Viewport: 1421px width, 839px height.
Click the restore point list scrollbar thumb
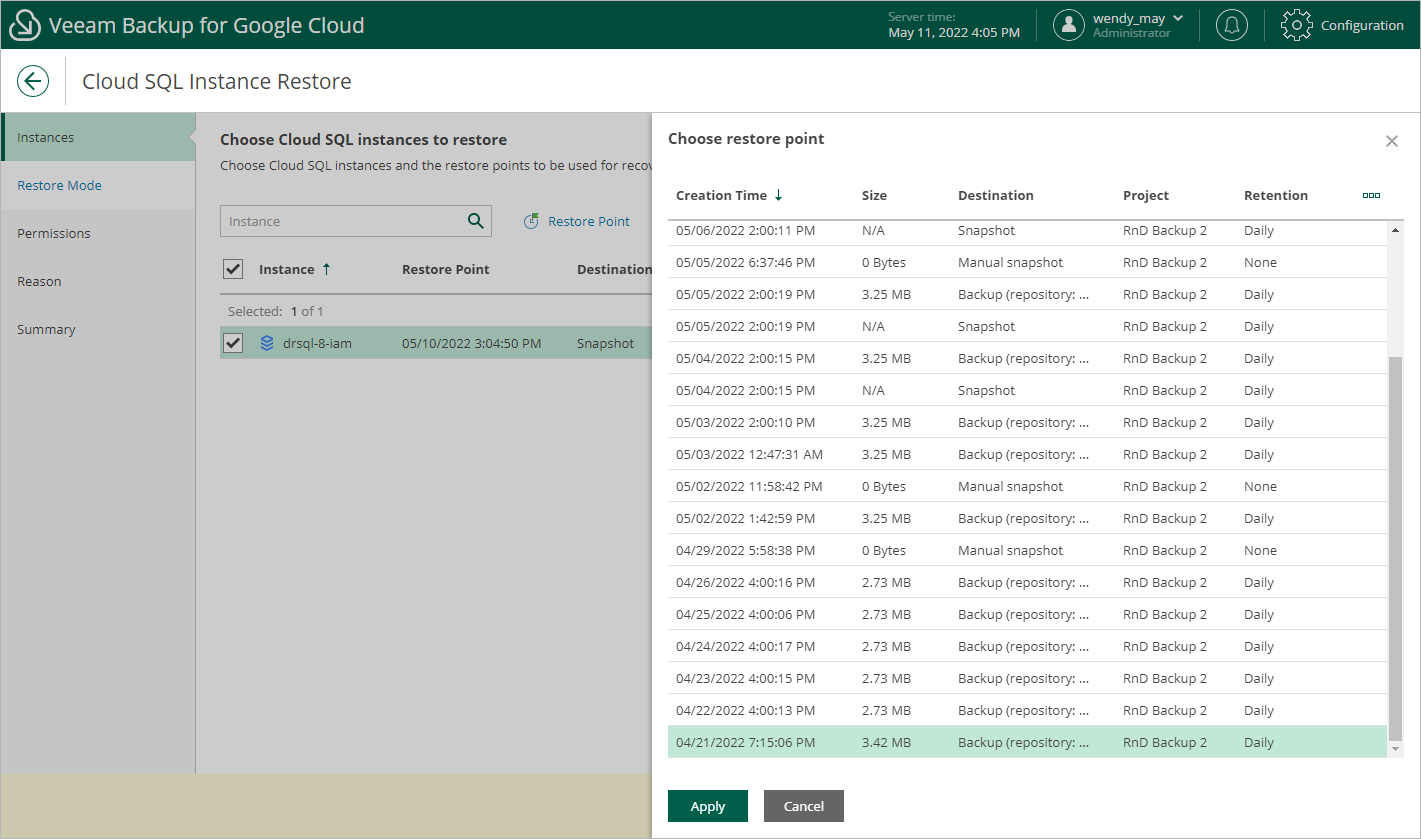pos(1395,548)
